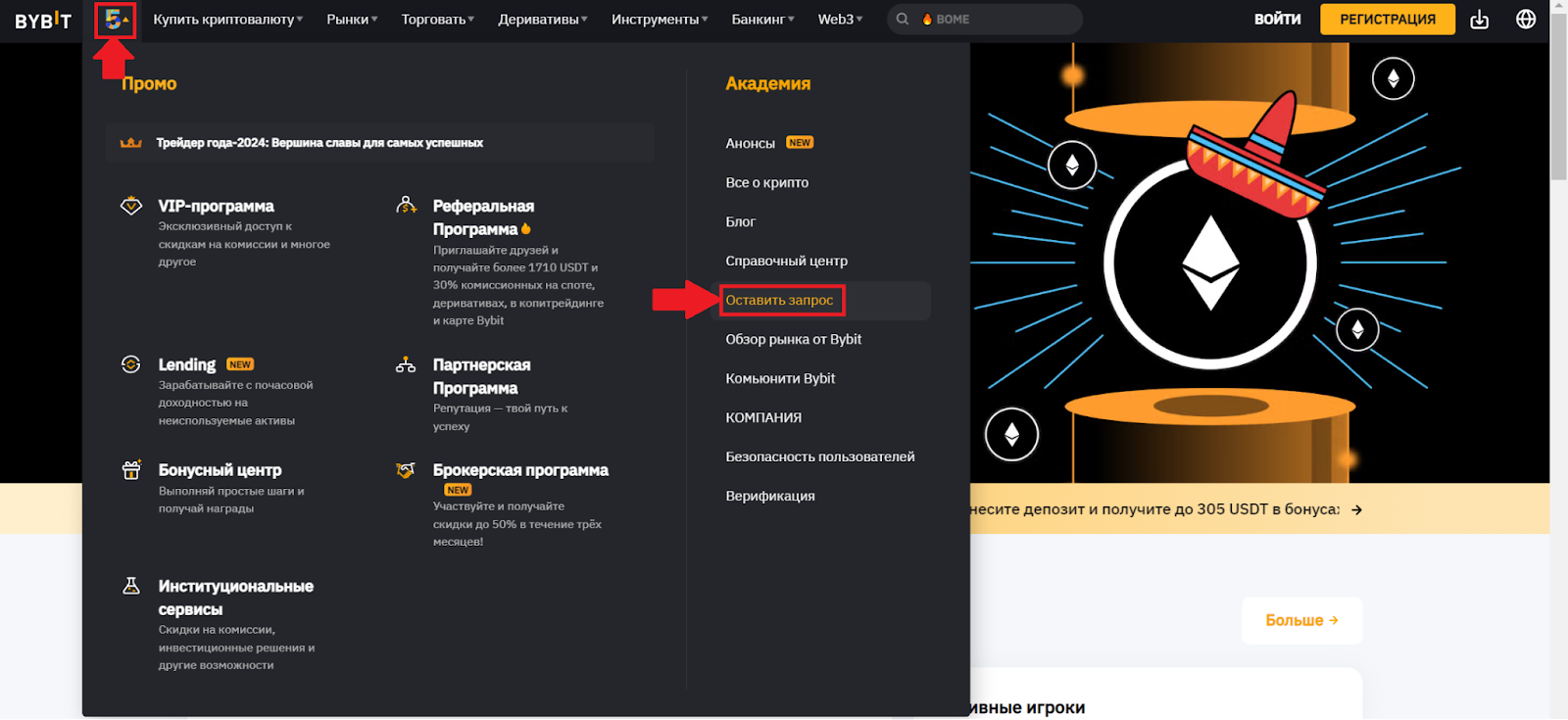Open the language globe icon
1568x720 pixels.
(1526, 20)
